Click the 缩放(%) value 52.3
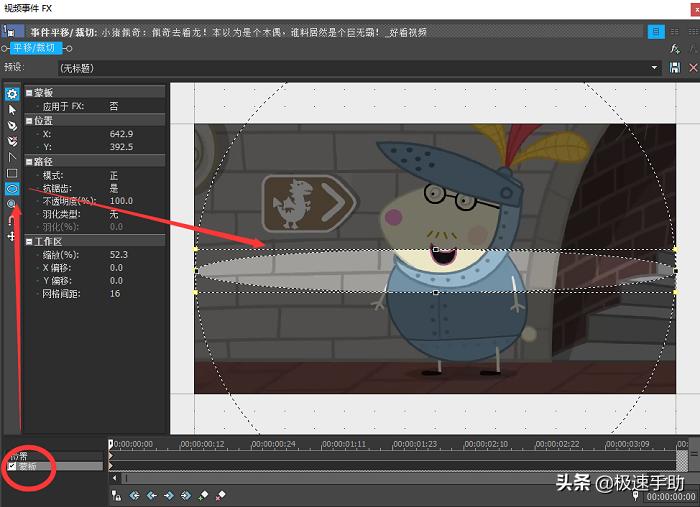Viewport: 700px width, 507px height. tap(119, 255)
